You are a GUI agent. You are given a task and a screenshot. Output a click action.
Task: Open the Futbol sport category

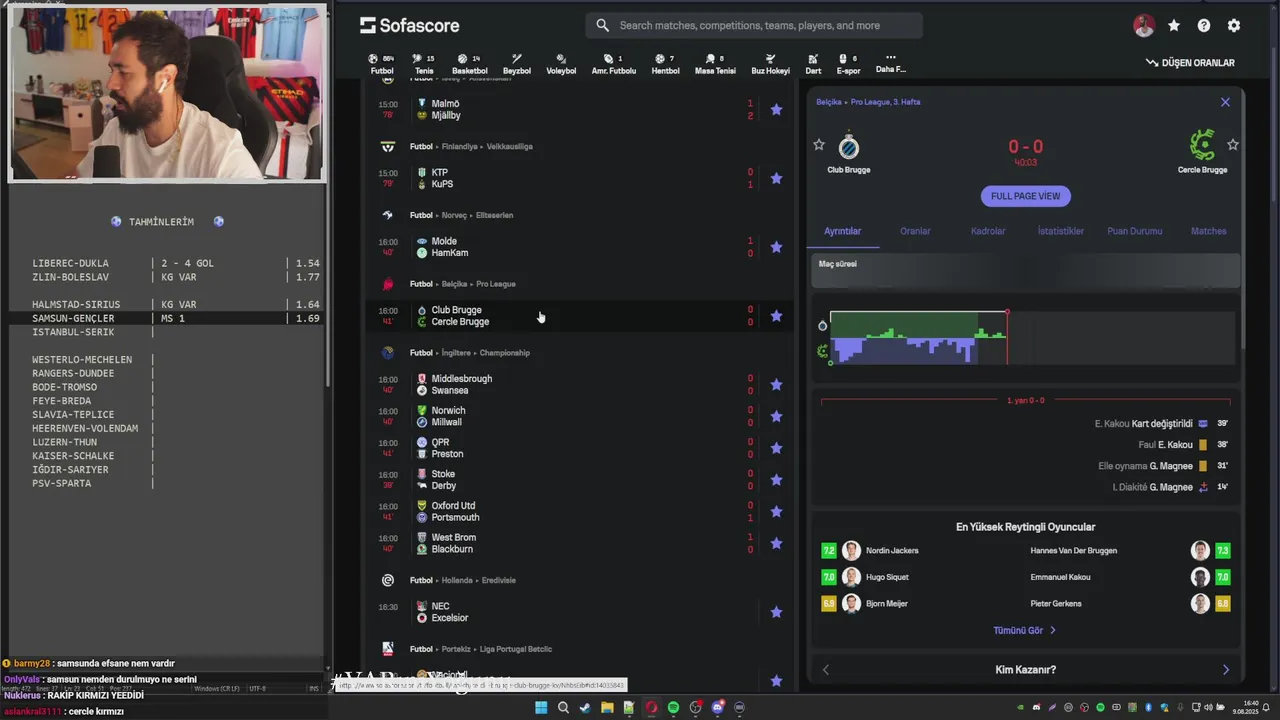pos(382,64)
